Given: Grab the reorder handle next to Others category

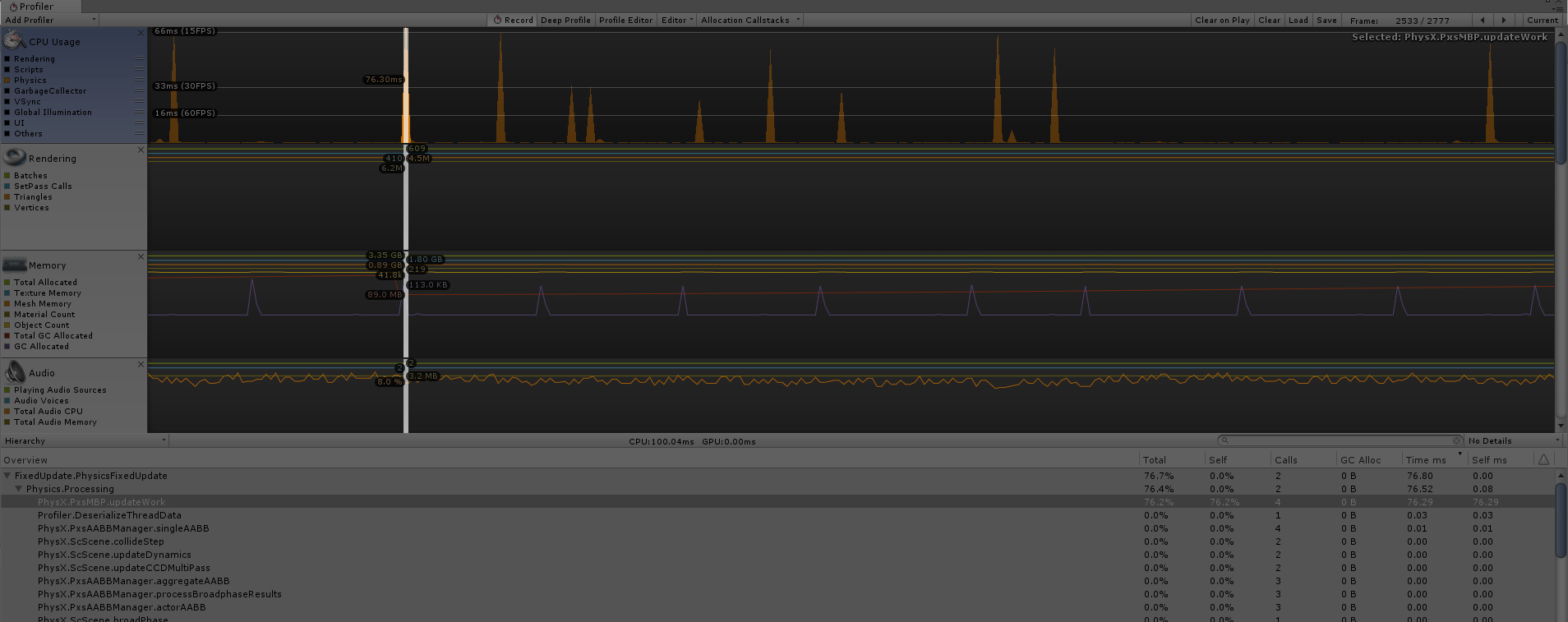Looking at the screenshot, I should (x=139, y=133).
